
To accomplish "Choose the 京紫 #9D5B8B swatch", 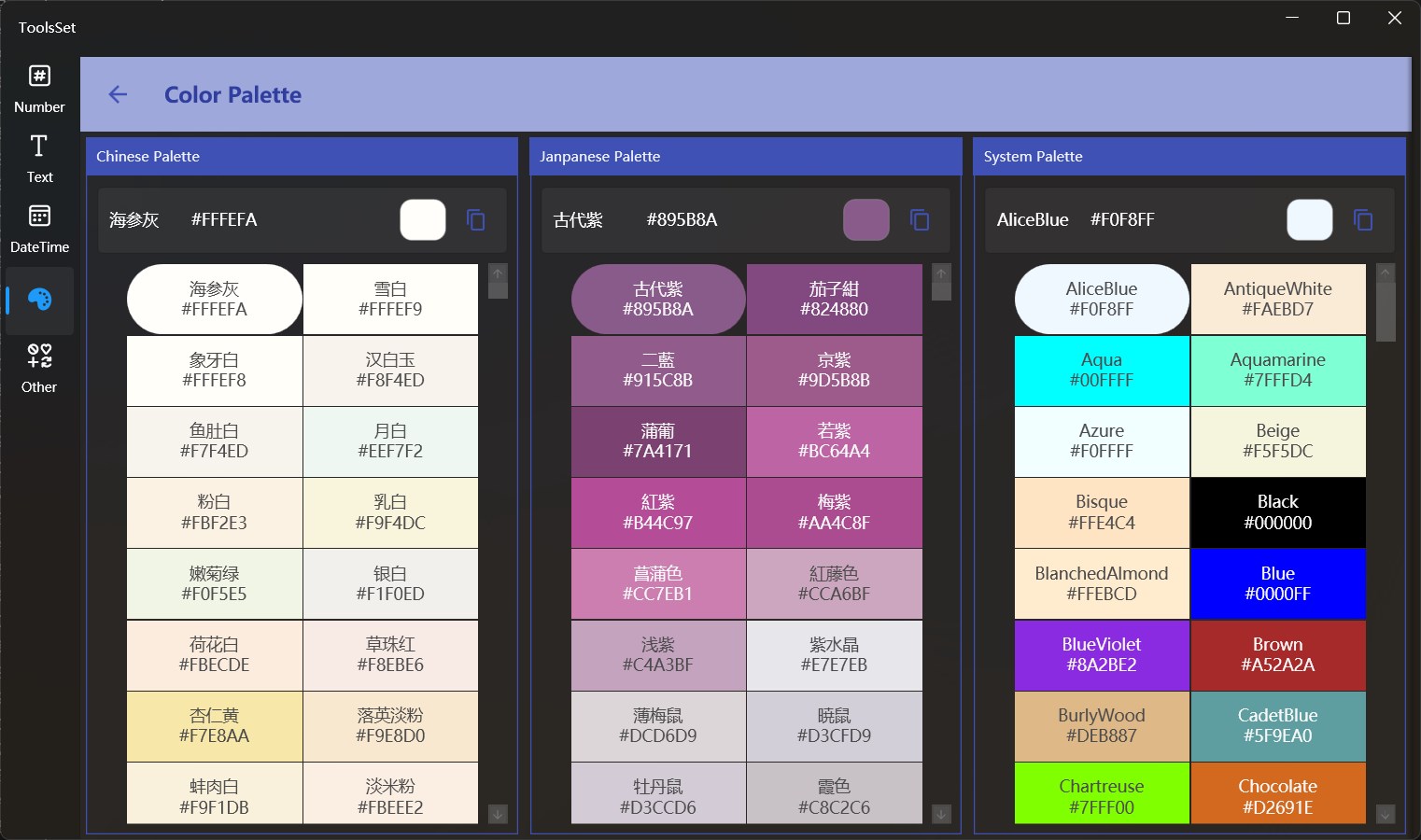I will pyautogui.click(x=835, y=371).
